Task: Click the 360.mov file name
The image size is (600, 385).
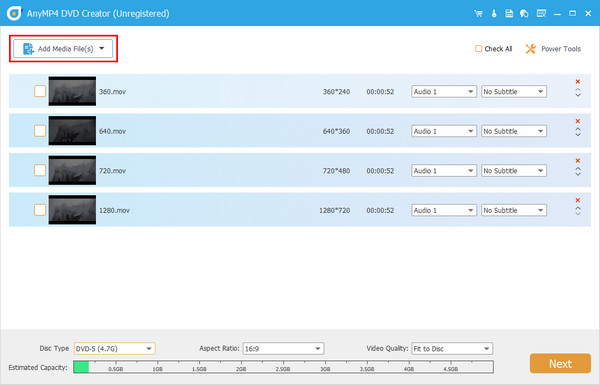Action: coord(112,91)
